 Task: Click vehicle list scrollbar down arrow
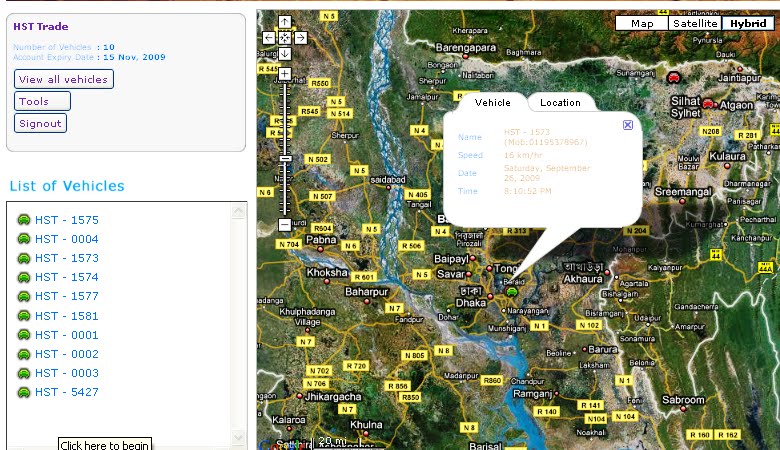coord(238,438)
